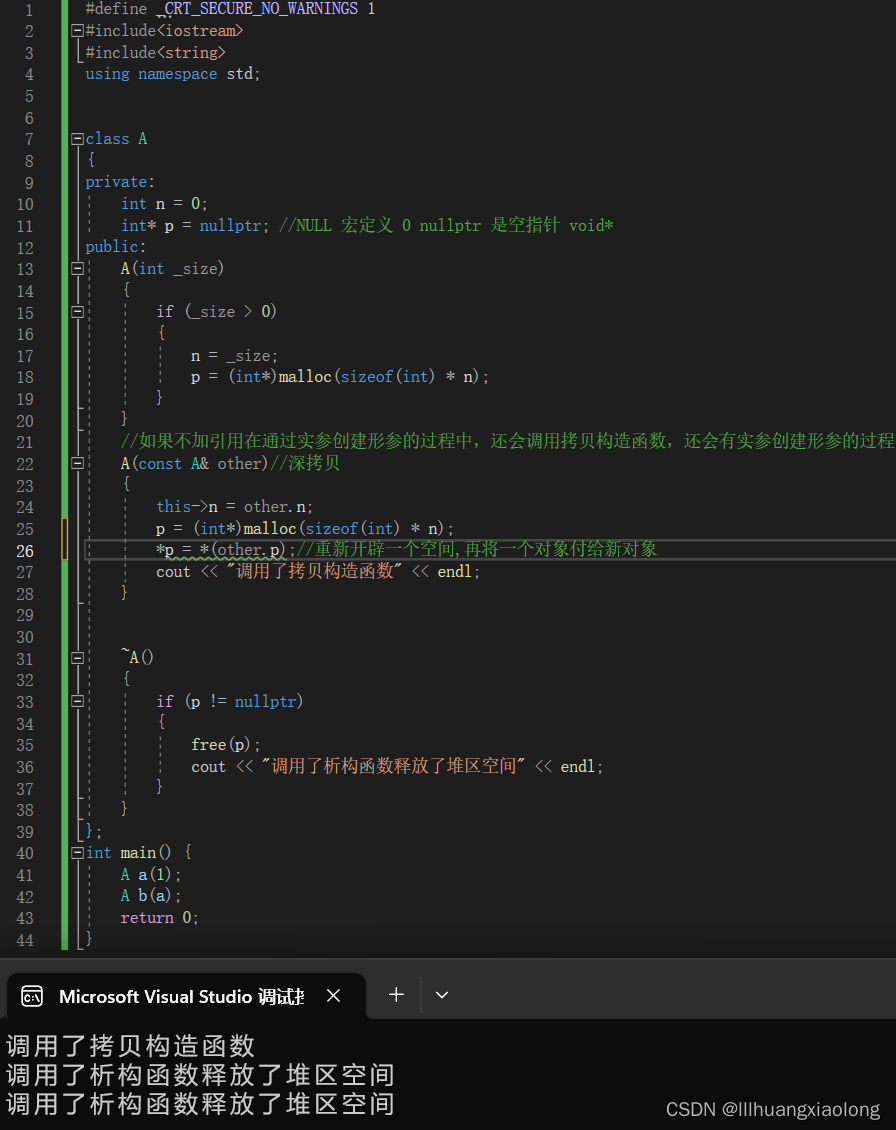Place cursor on #include<string>
Image resolution: width=896 pixels, height=1130 pixels.
[x=155, y=53]
